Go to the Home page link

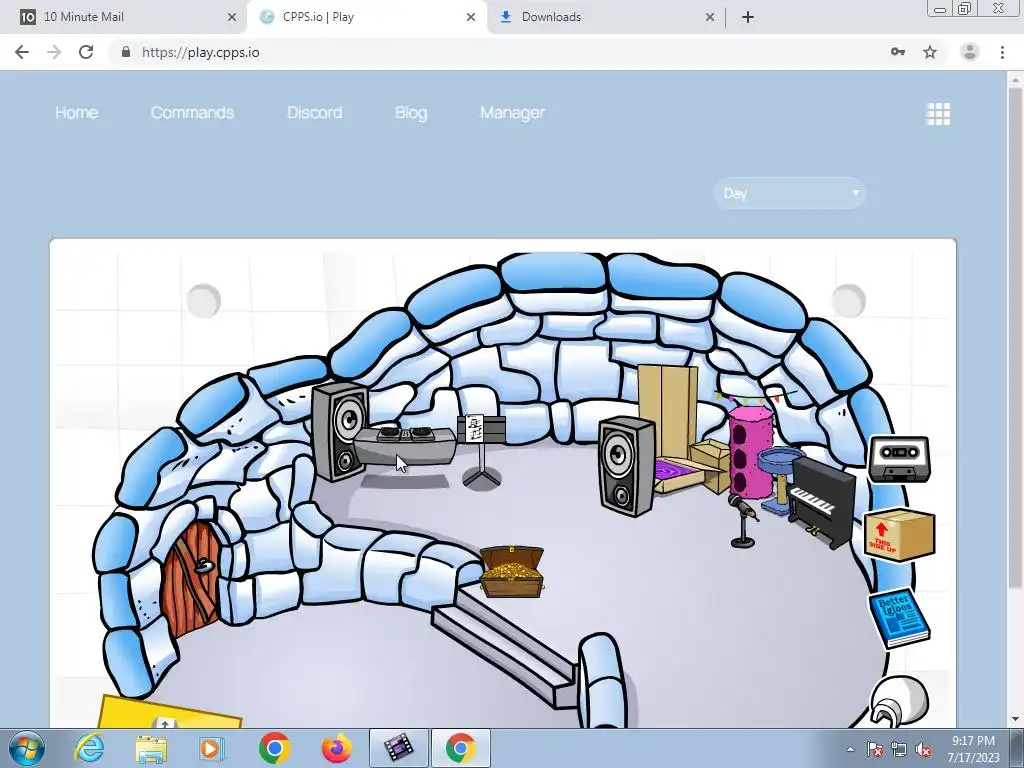click(76, 112)
